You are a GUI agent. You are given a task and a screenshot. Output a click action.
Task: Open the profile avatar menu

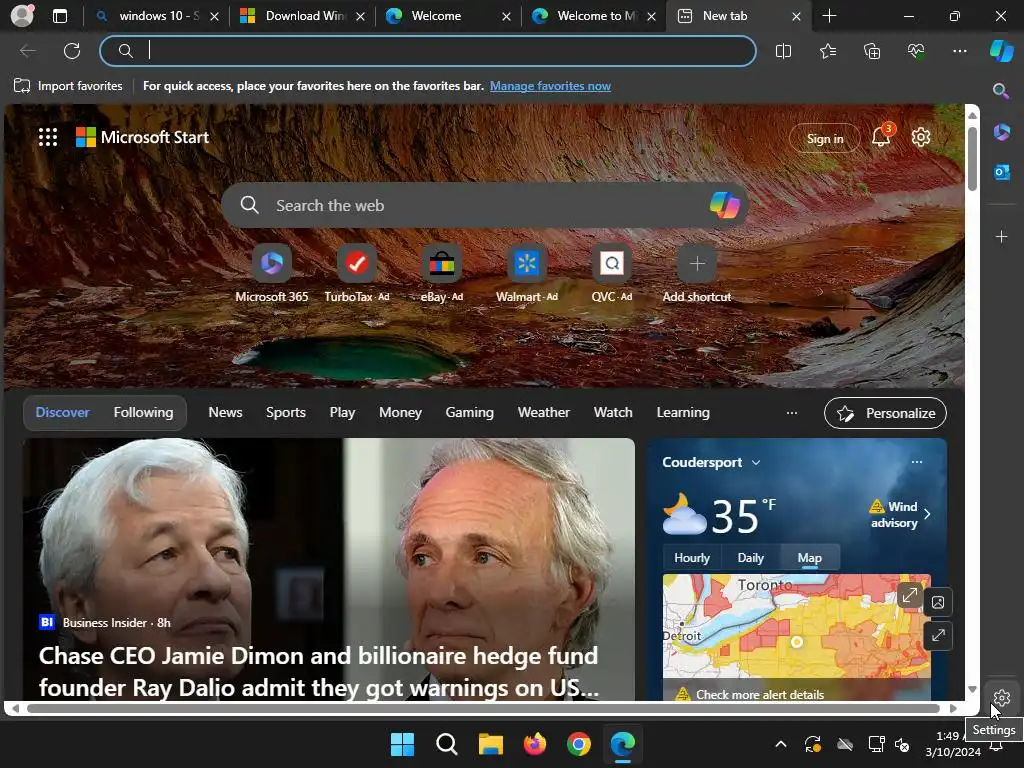click(22, 16)
